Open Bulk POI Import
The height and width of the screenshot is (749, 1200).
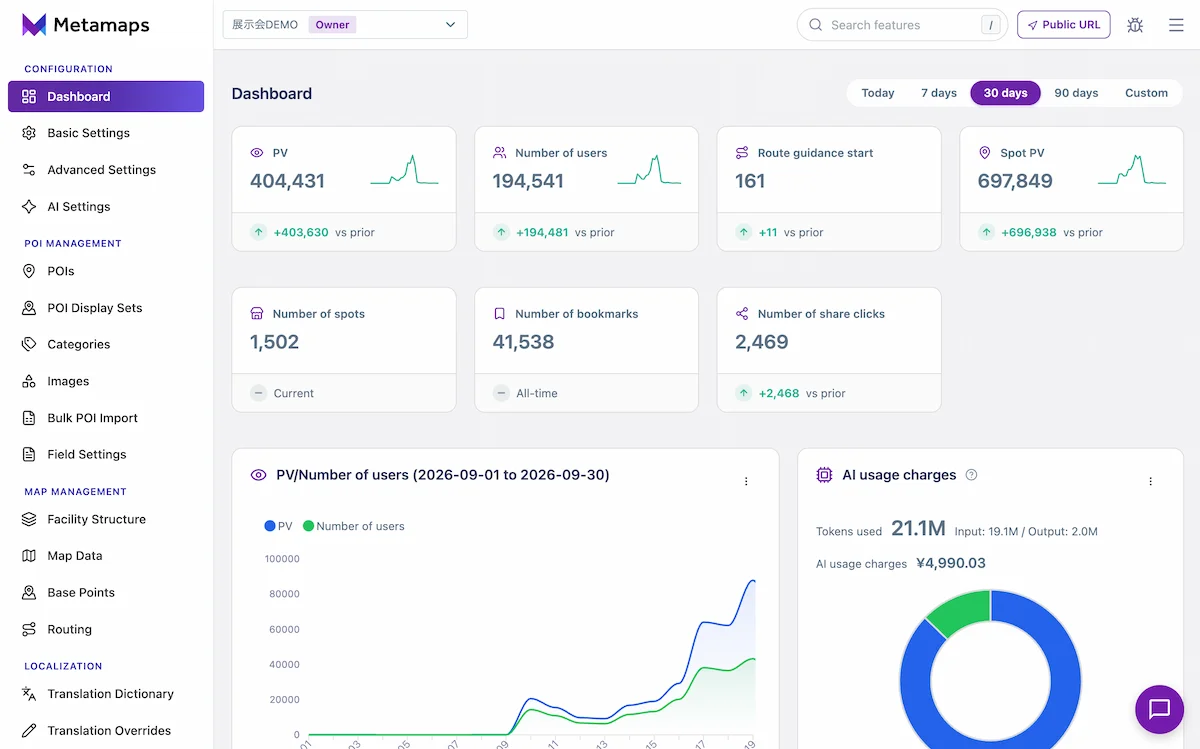(106, 418)
